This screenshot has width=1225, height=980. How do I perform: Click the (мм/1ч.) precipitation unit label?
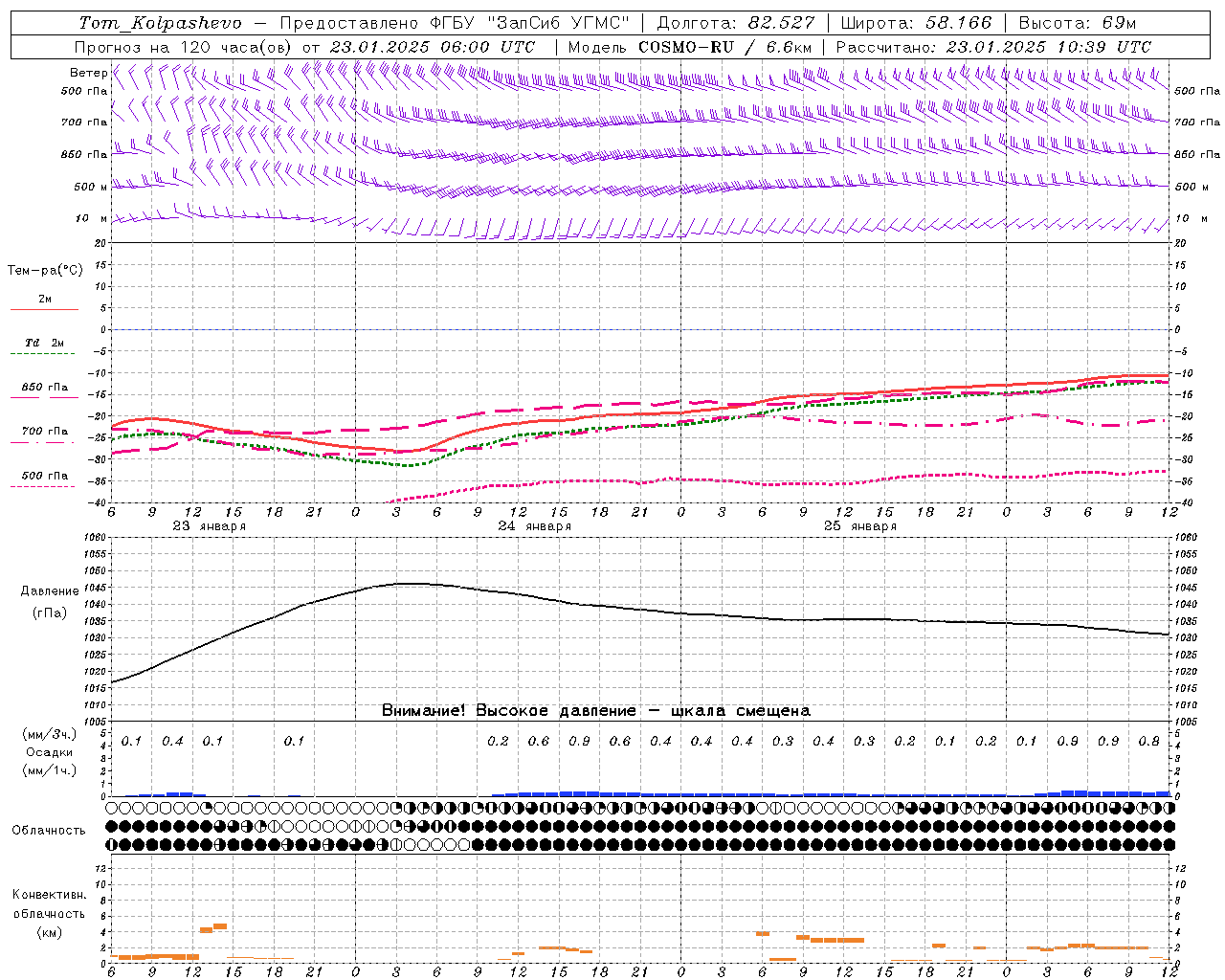click(50, 770)
